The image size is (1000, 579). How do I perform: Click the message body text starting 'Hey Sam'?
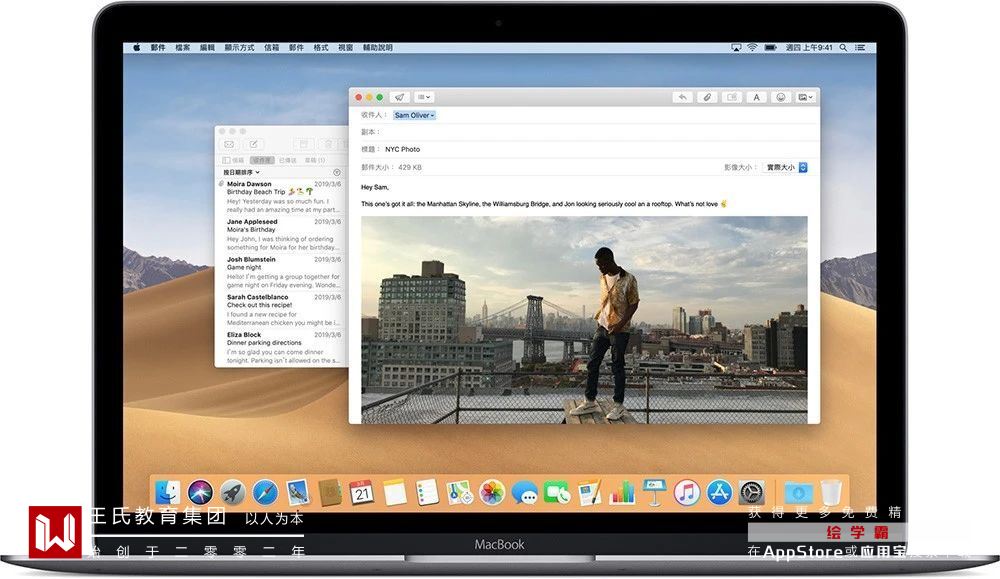click(x=542, y=196)
